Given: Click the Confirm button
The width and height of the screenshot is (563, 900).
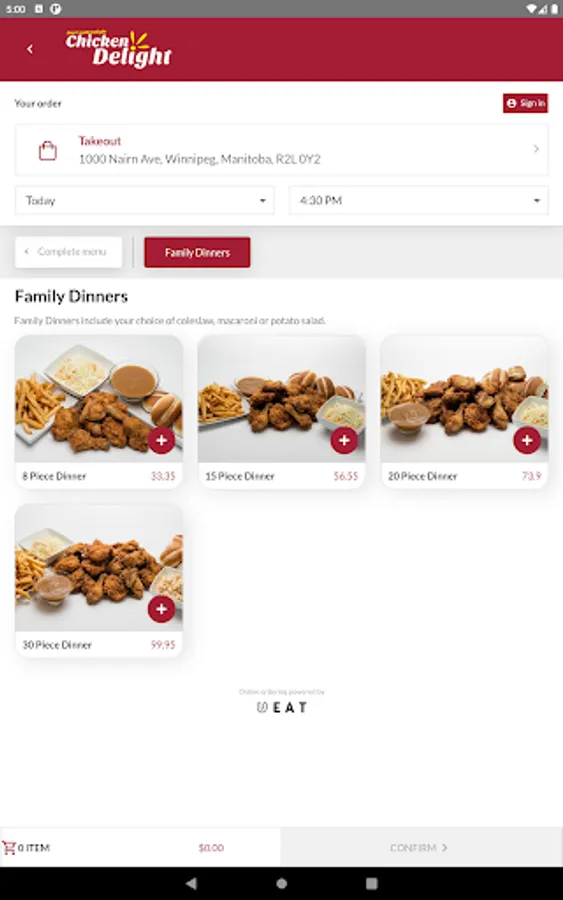Looking at the screenshot, I should point(420,847).
